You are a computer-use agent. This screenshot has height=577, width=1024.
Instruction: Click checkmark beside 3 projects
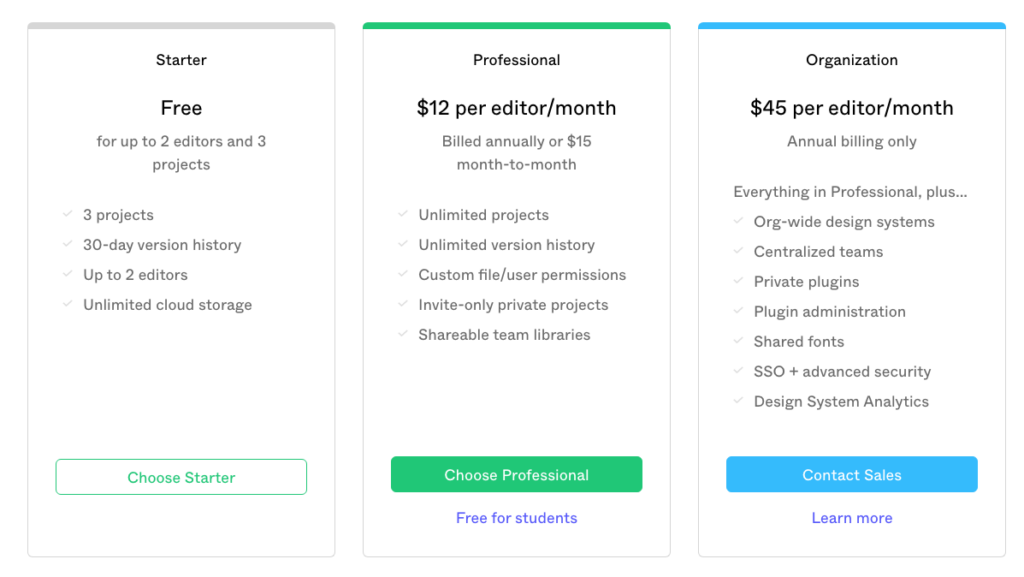click(x=67, y=214)
